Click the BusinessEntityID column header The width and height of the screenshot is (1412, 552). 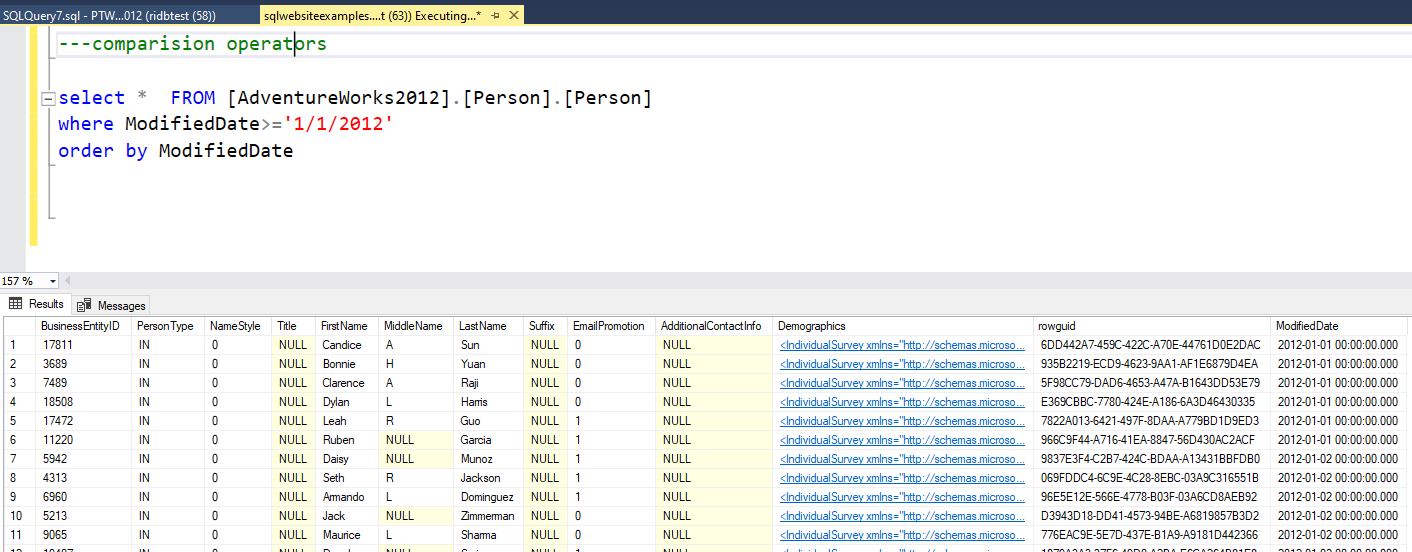click(81, 326)
